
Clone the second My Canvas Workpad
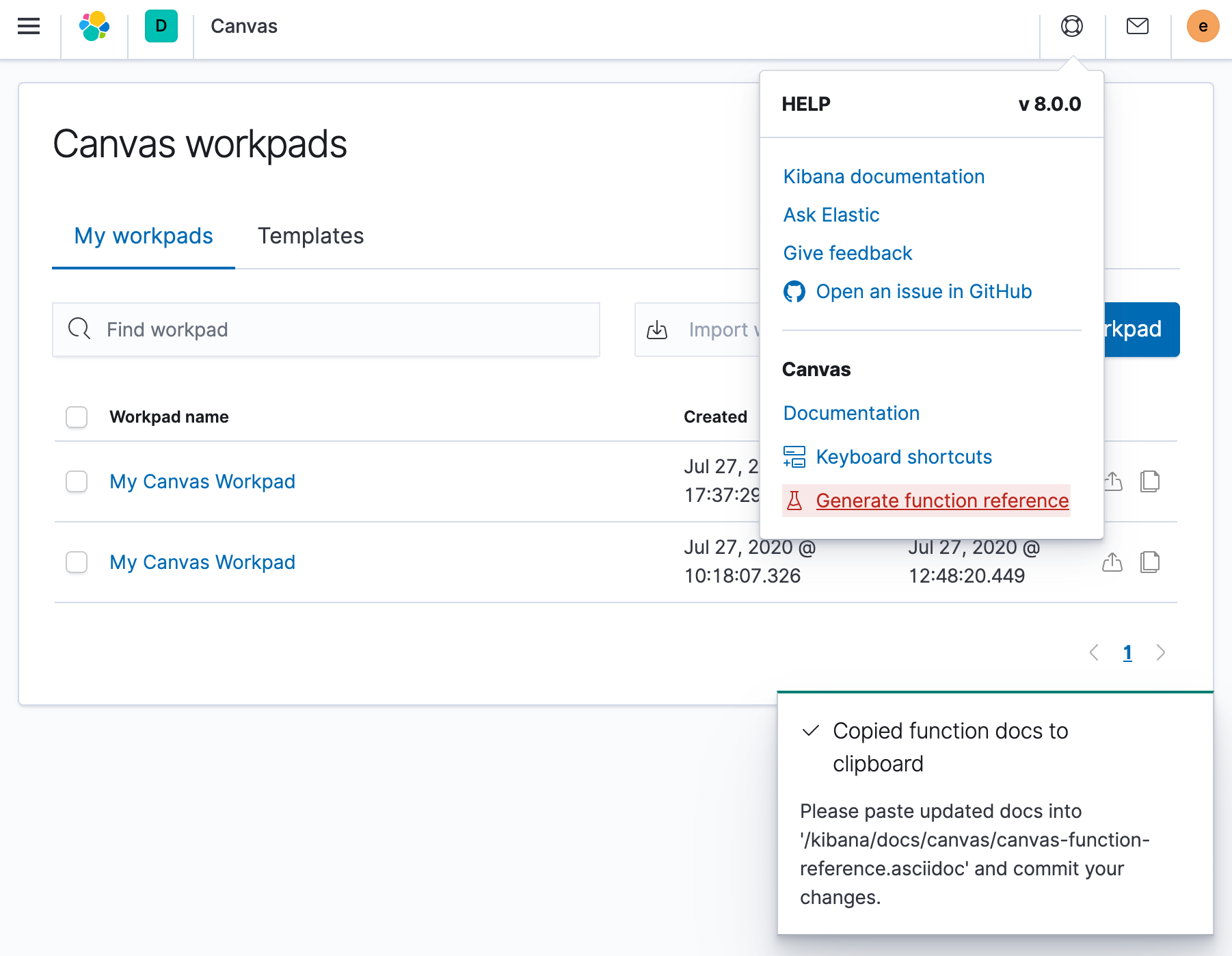pos(1150,562)
